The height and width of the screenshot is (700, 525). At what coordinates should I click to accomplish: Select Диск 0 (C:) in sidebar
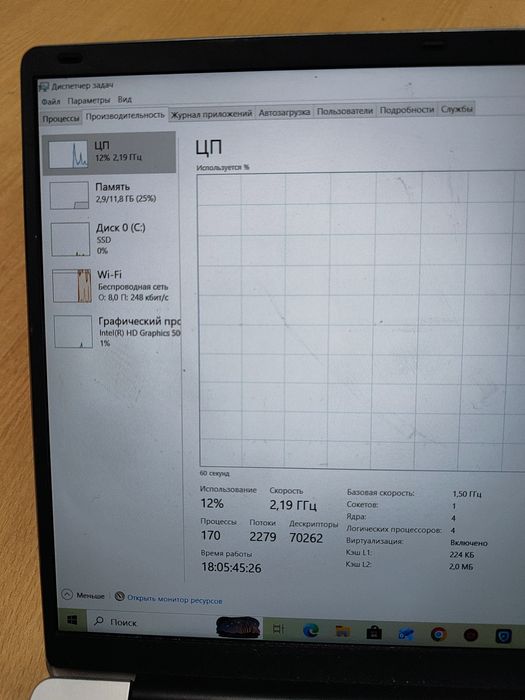pyautogui.click(x=111, y=239)
